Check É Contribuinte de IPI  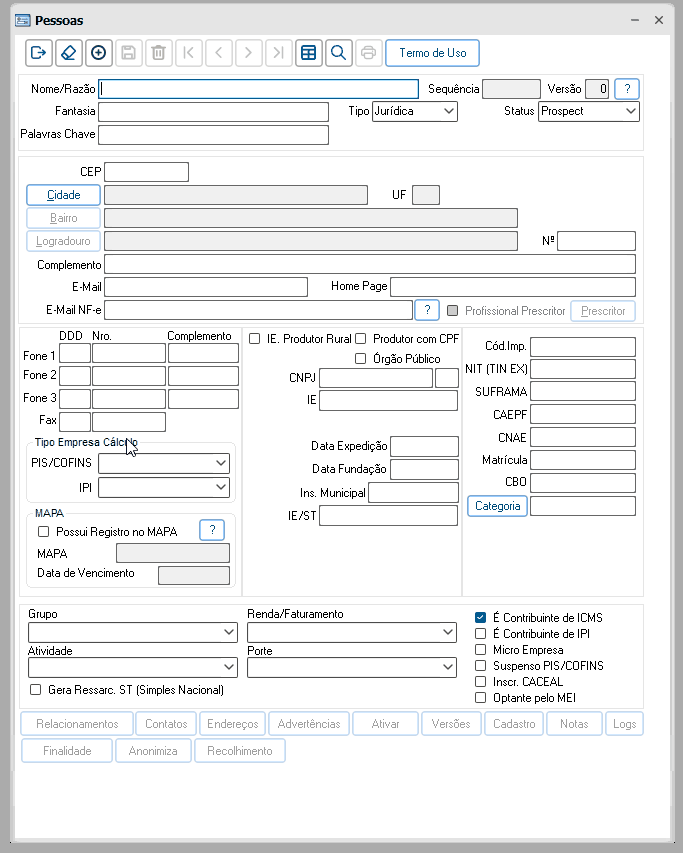coord(480,633)
